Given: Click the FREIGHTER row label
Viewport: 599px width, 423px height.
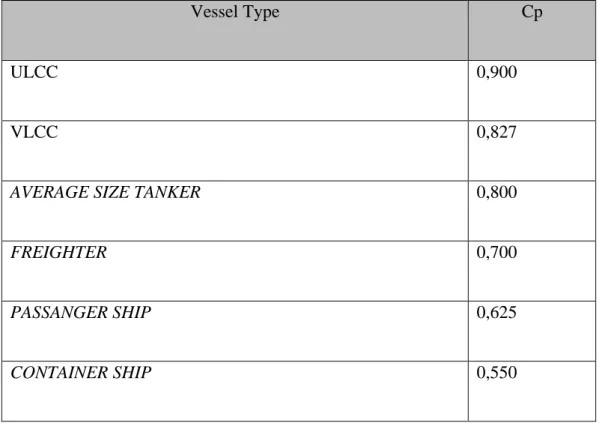Looking at the screenshot, I should click(x=58, y=252).
